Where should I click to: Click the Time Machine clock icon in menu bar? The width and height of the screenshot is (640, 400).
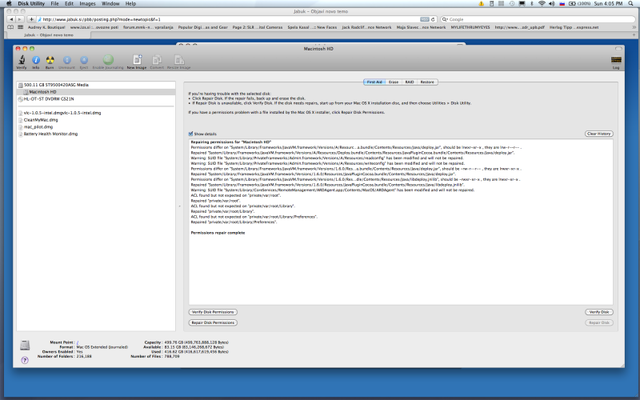[x=512, y=3]
